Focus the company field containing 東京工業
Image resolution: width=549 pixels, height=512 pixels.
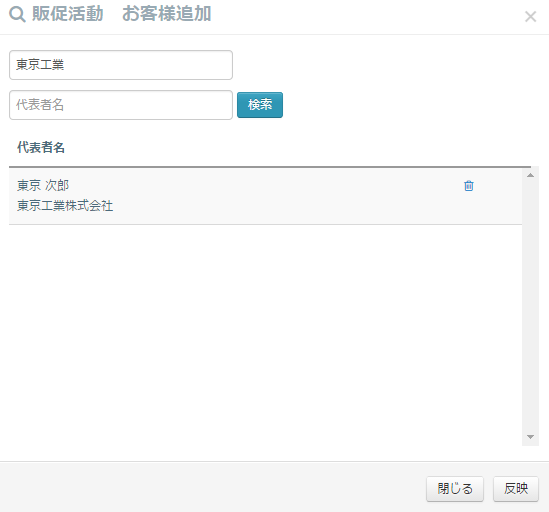pos(121,65)
